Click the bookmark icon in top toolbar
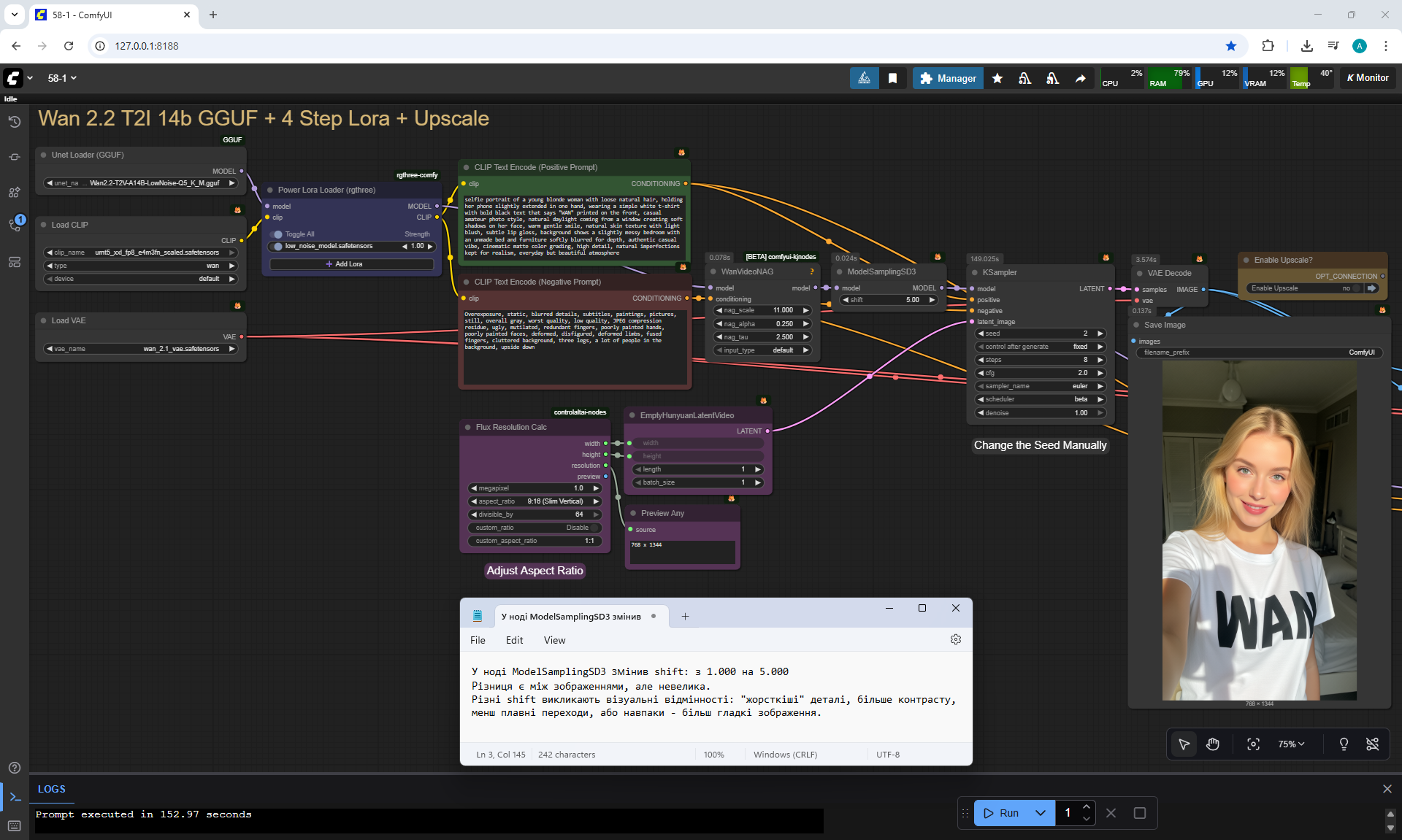This screenshot has width=1402, height=840. (x=892, y=78)
